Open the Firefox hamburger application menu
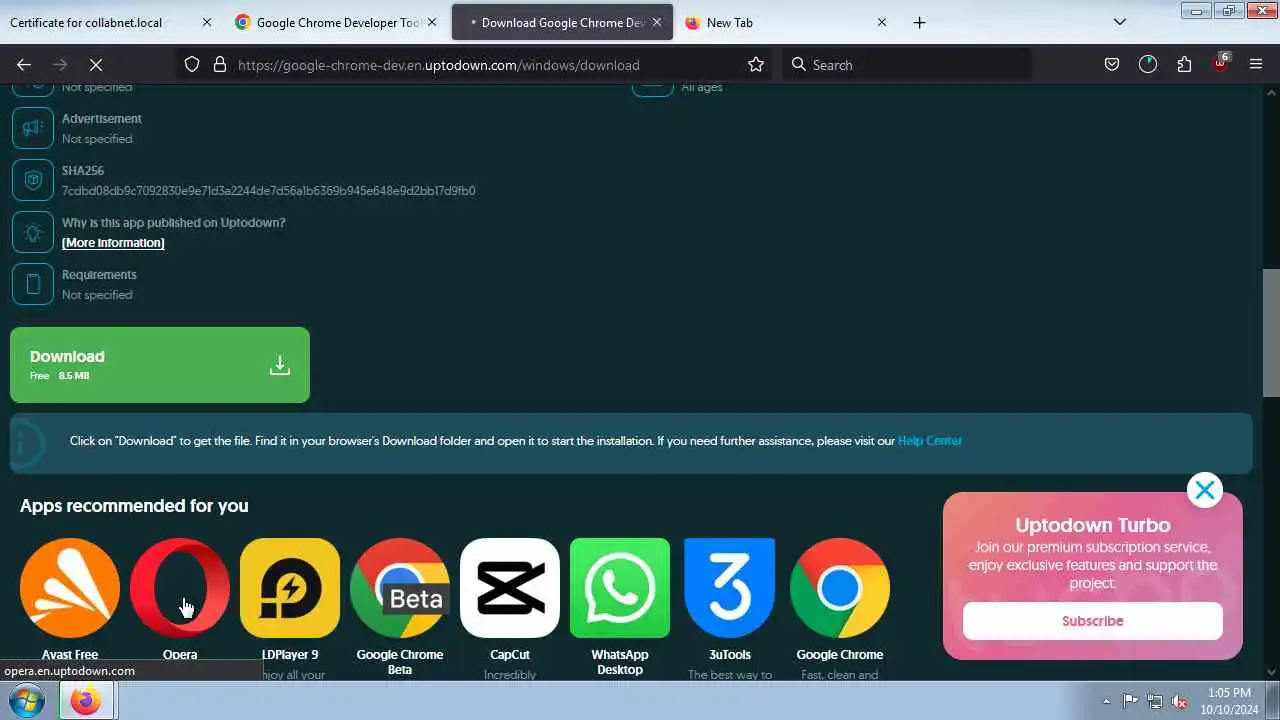The image size is (1280, 720). pos(1256,64)
